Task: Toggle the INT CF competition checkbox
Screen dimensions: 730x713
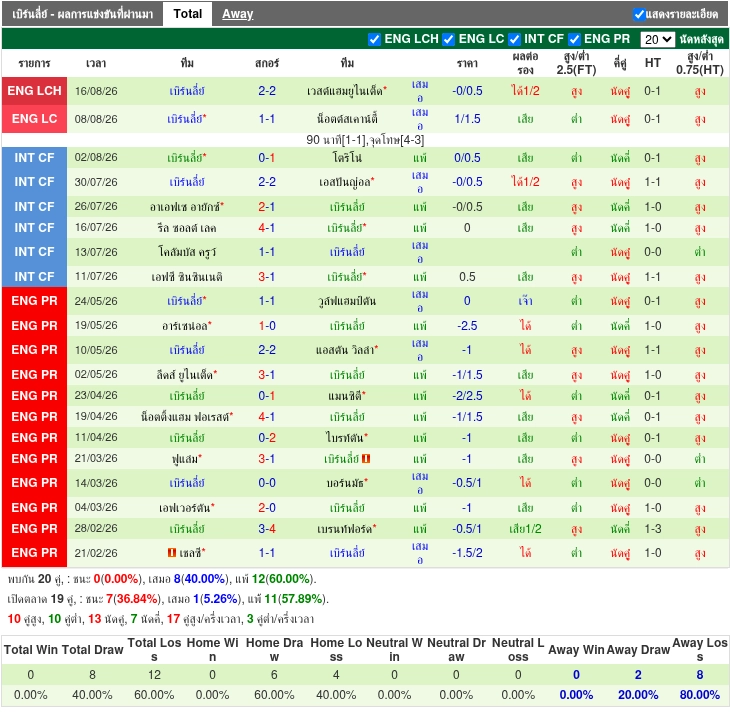Action: coord(514,39)
